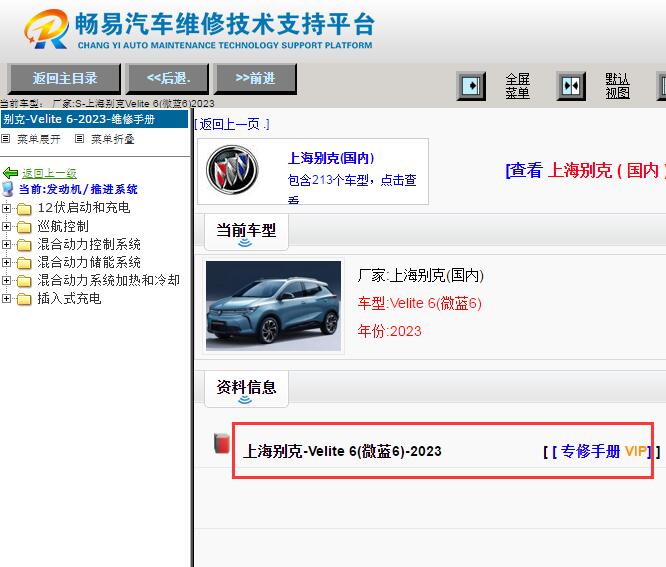Click folder icon of 混合动力控制系统
The width and height of the screenshot is (666, 567).
click(24, 245)
